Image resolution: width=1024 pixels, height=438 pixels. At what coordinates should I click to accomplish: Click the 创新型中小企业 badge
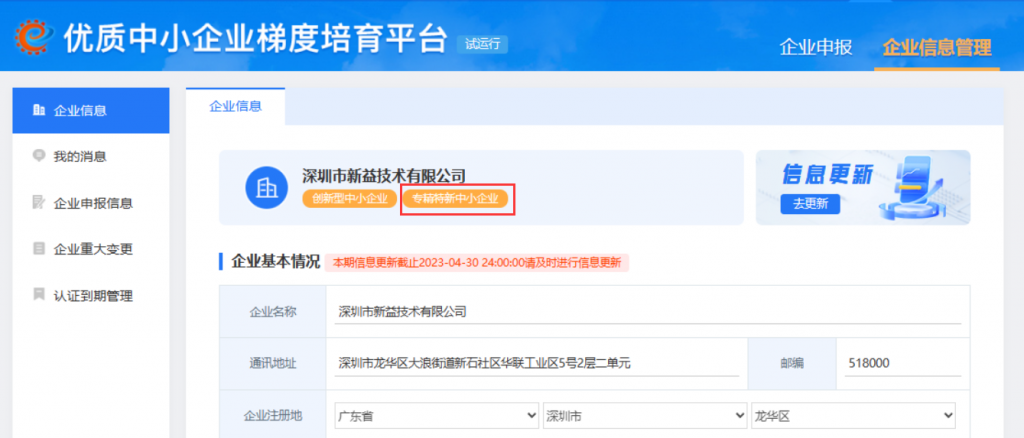[x=350, y=198]
